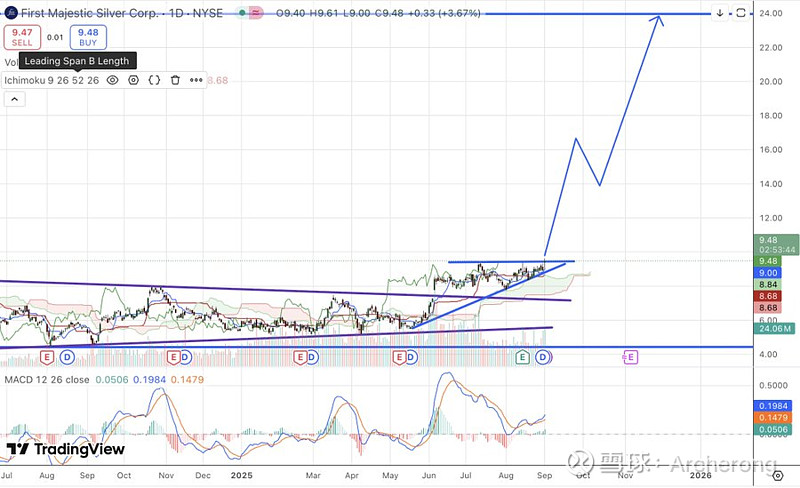Viewport: 800px width, 488px height.
Task: Select the Ichimoku 9 26 52 26 legend
Action: pyautogui.click(x=52, y=80)
